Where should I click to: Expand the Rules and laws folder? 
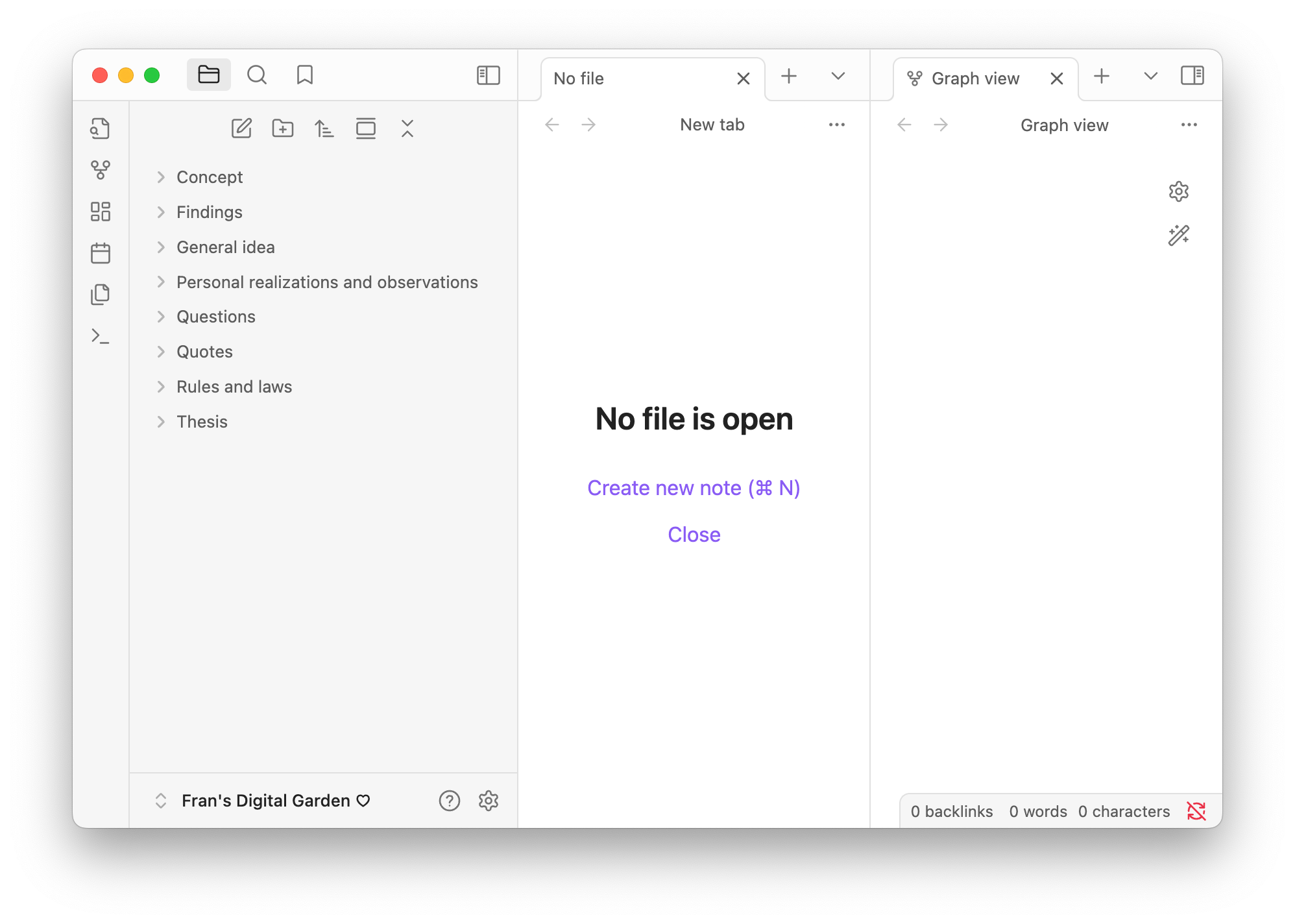click(234, 387)
